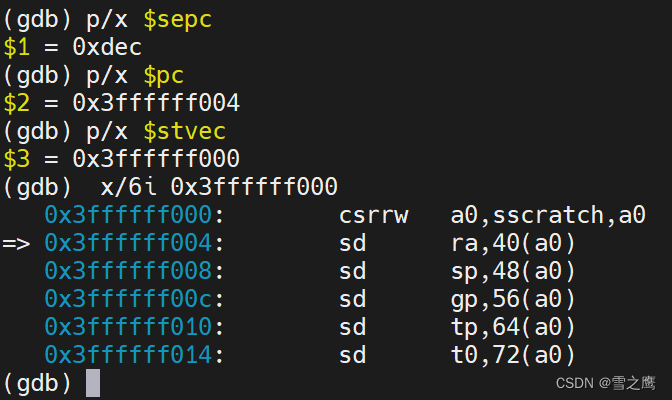Click 'sd' mnemonic on the 0x3ffffff004 line
Image resolution: width=672 pixels, height=400 pixels.
353,243
